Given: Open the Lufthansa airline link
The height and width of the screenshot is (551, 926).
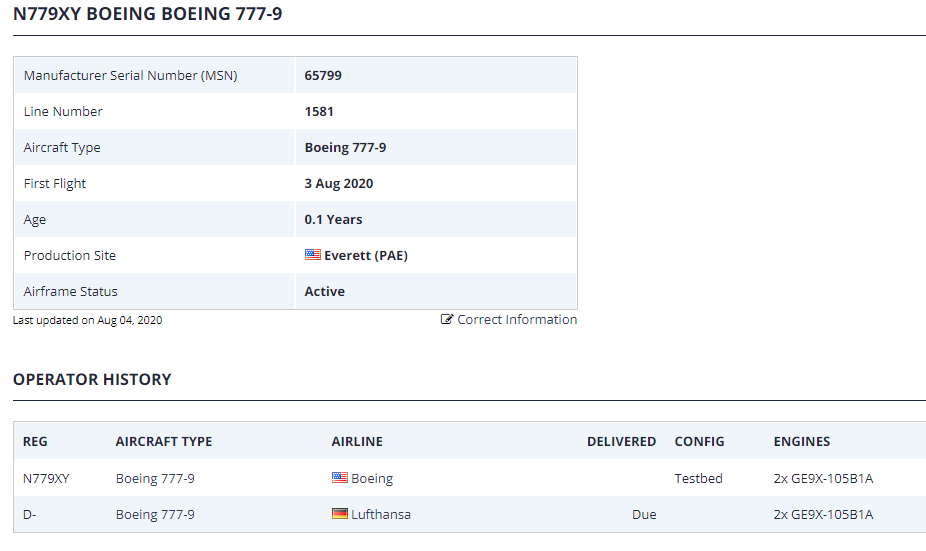Looking at the screenshot, I should click(381, 515).
